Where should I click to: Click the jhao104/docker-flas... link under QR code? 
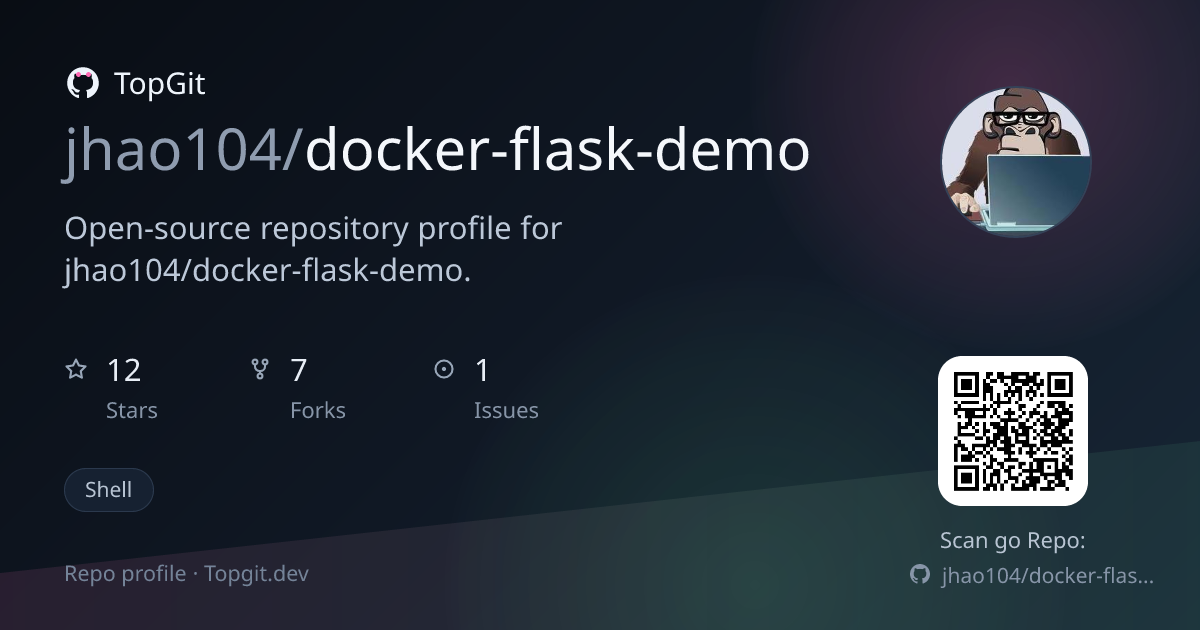(1048, 575)
